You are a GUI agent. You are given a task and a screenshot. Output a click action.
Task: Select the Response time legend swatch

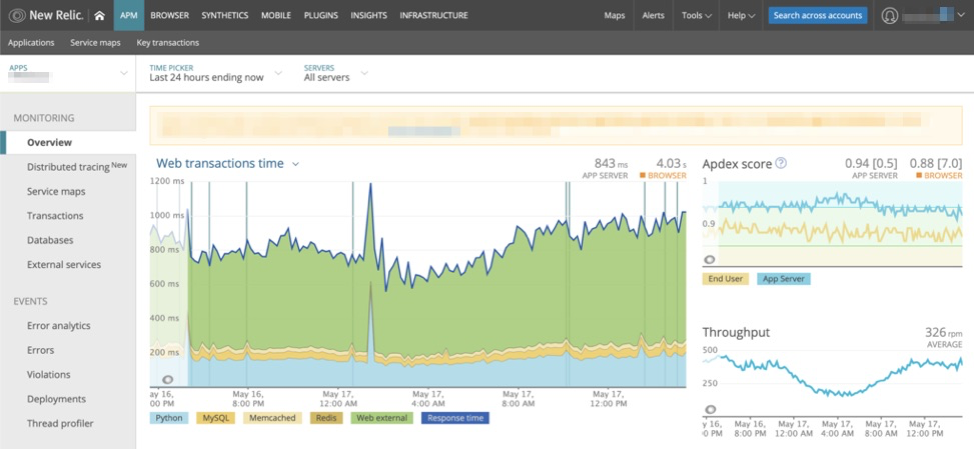pos(455,418)
